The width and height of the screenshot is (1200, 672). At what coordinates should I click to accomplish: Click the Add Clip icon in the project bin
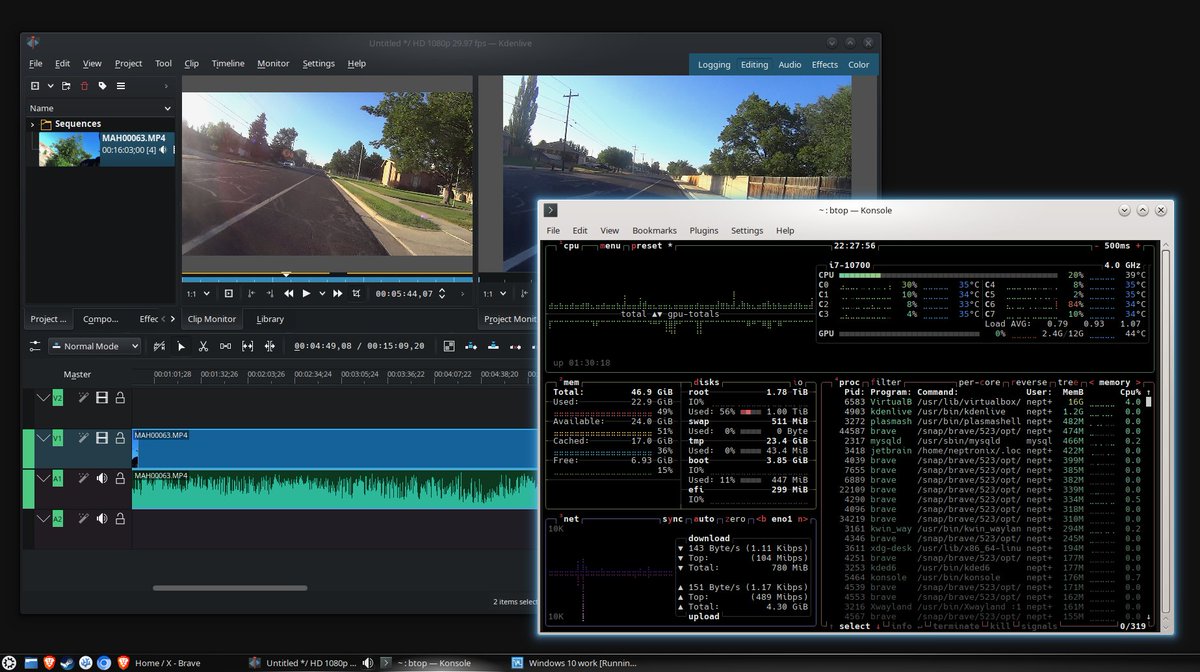(x=35, y=86)
